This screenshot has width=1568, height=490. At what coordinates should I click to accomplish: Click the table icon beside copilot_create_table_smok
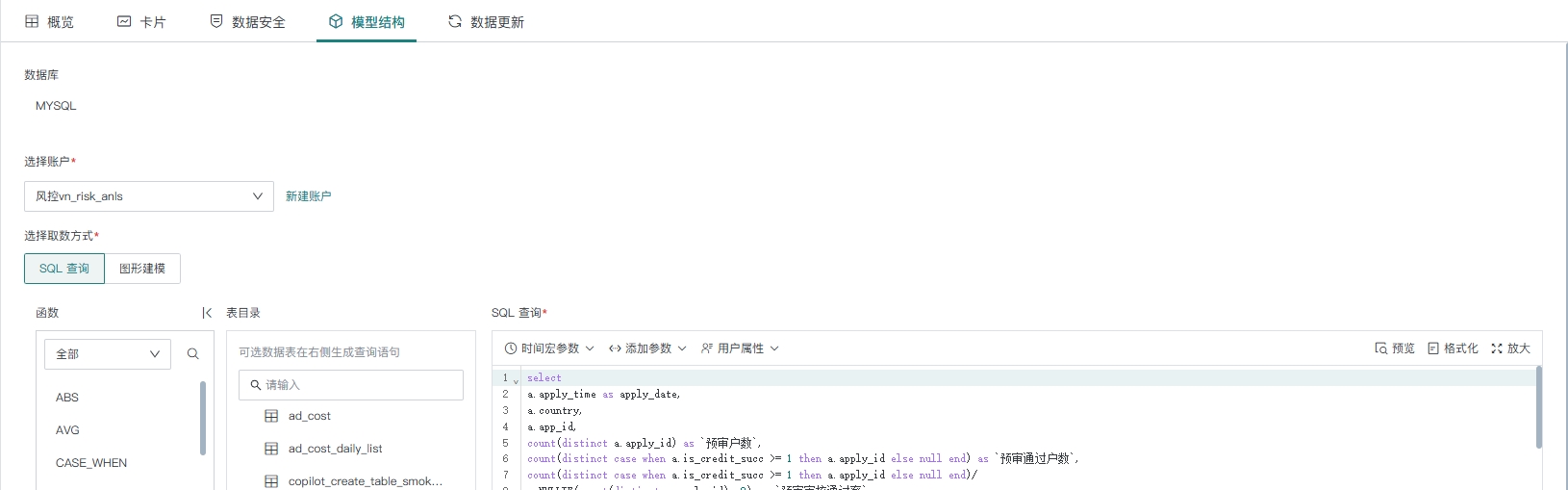(271, 481)
